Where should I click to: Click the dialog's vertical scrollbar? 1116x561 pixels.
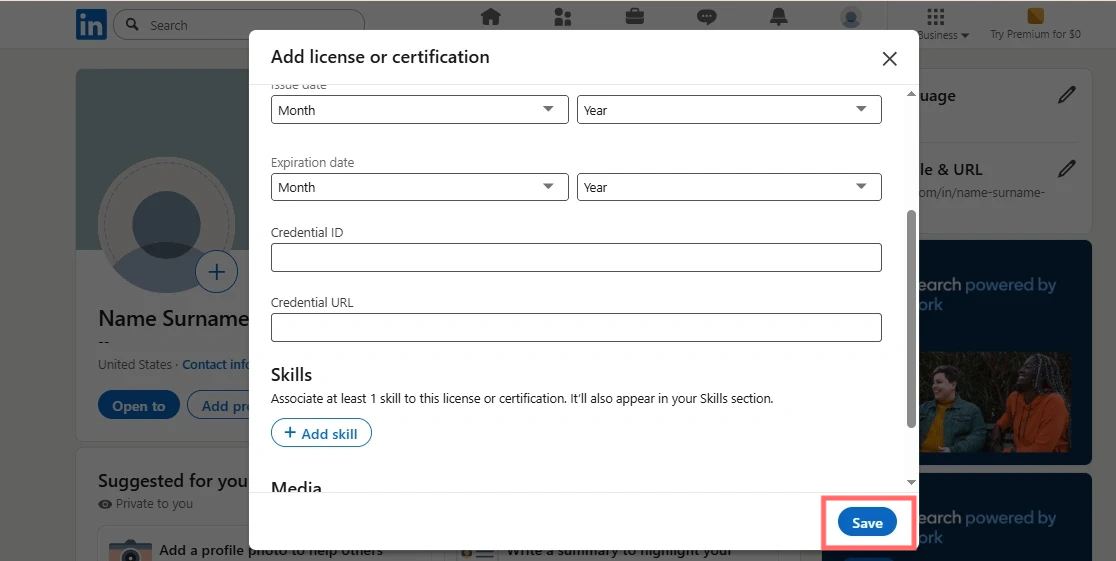click(911, 318)
